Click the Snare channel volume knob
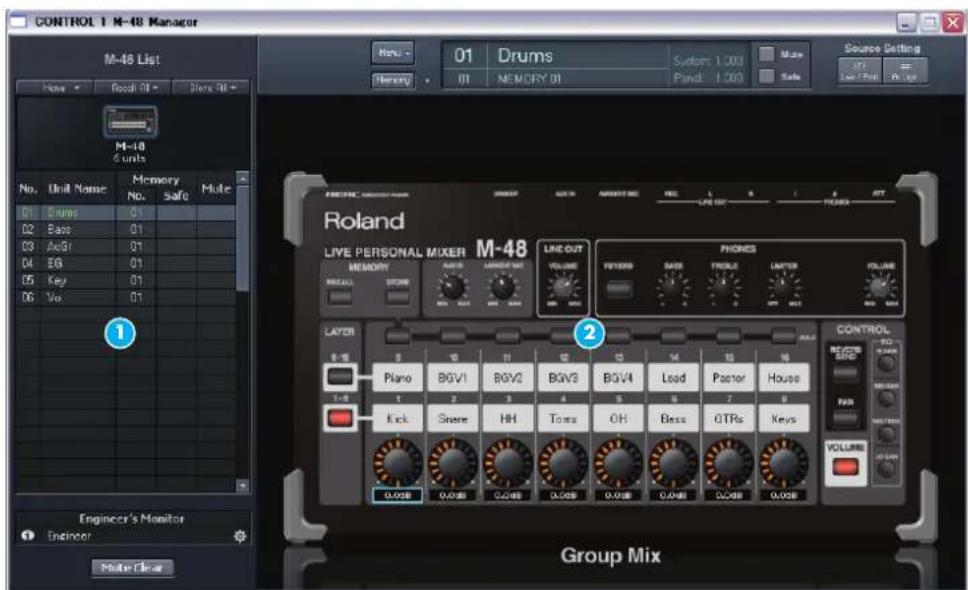Screen dimensions: 968x590 (453, 463)
